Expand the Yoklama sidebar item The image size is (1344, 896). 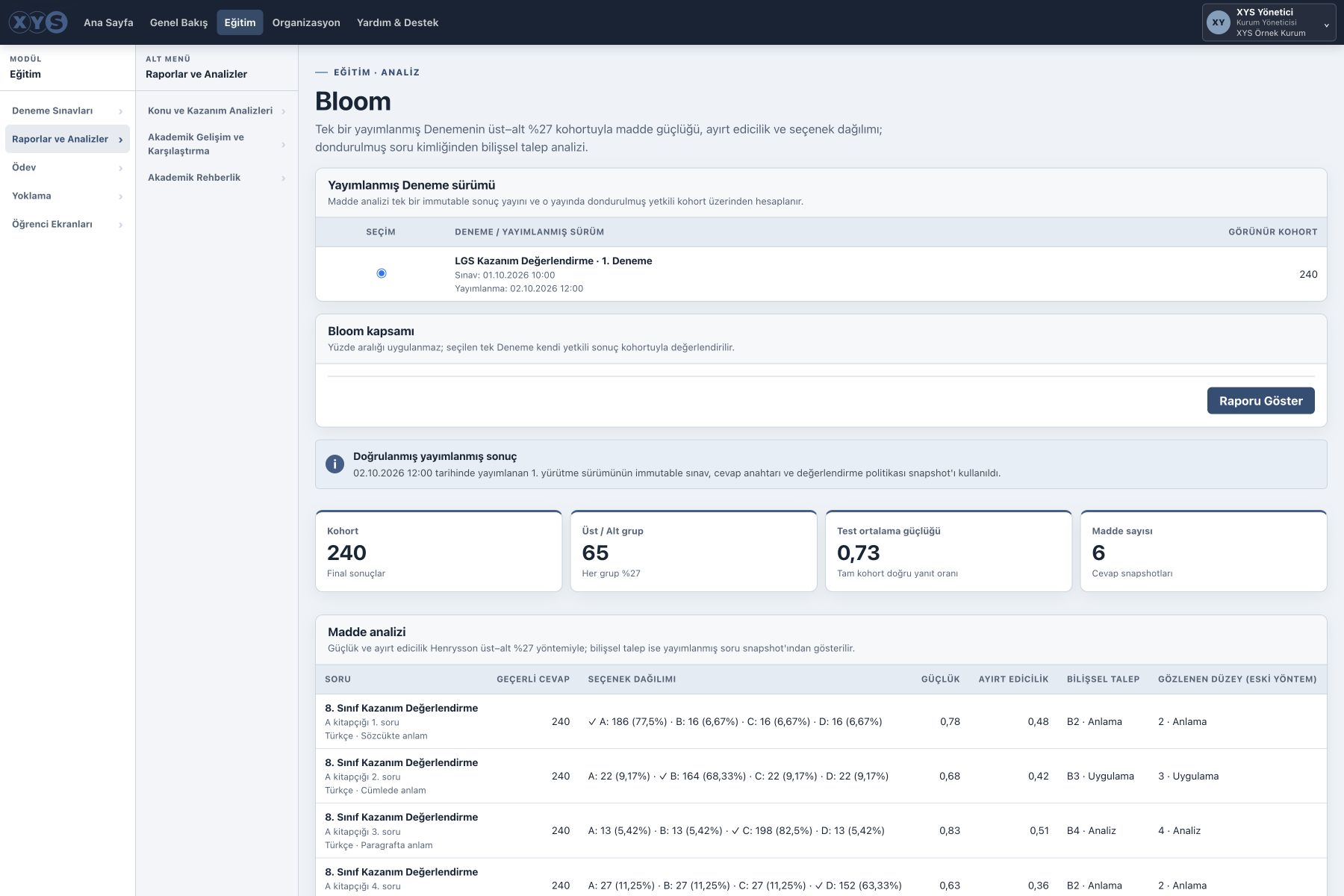67,196
